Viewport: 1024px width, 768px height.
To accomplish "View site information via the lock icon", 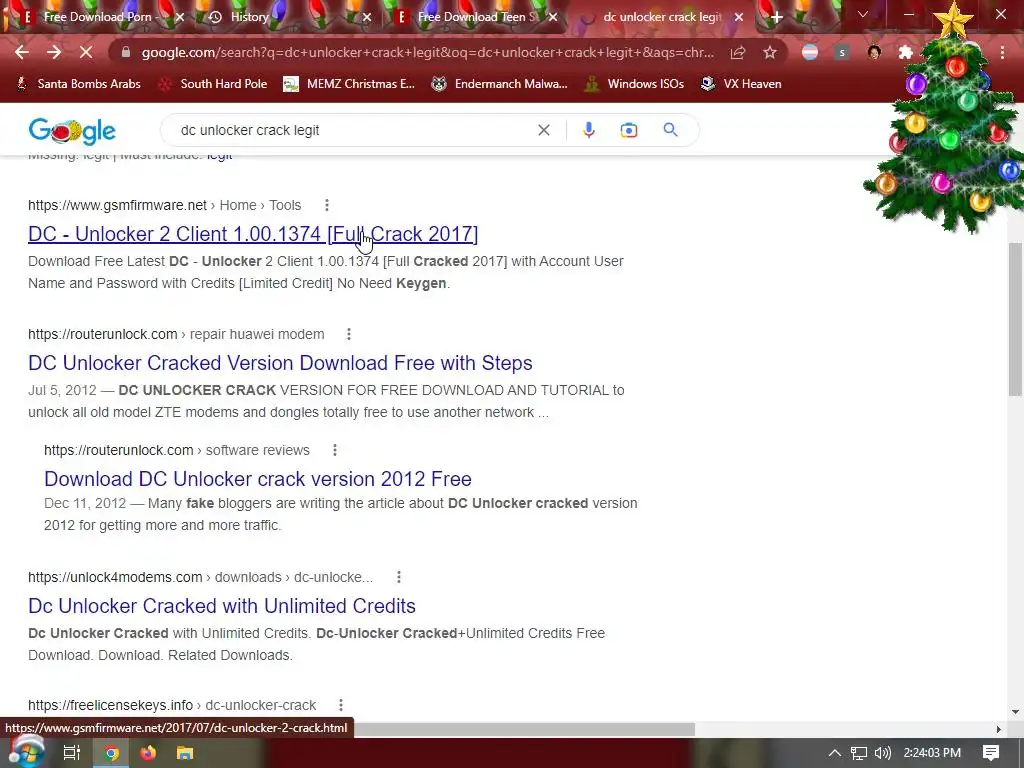I will coord(126,52).
